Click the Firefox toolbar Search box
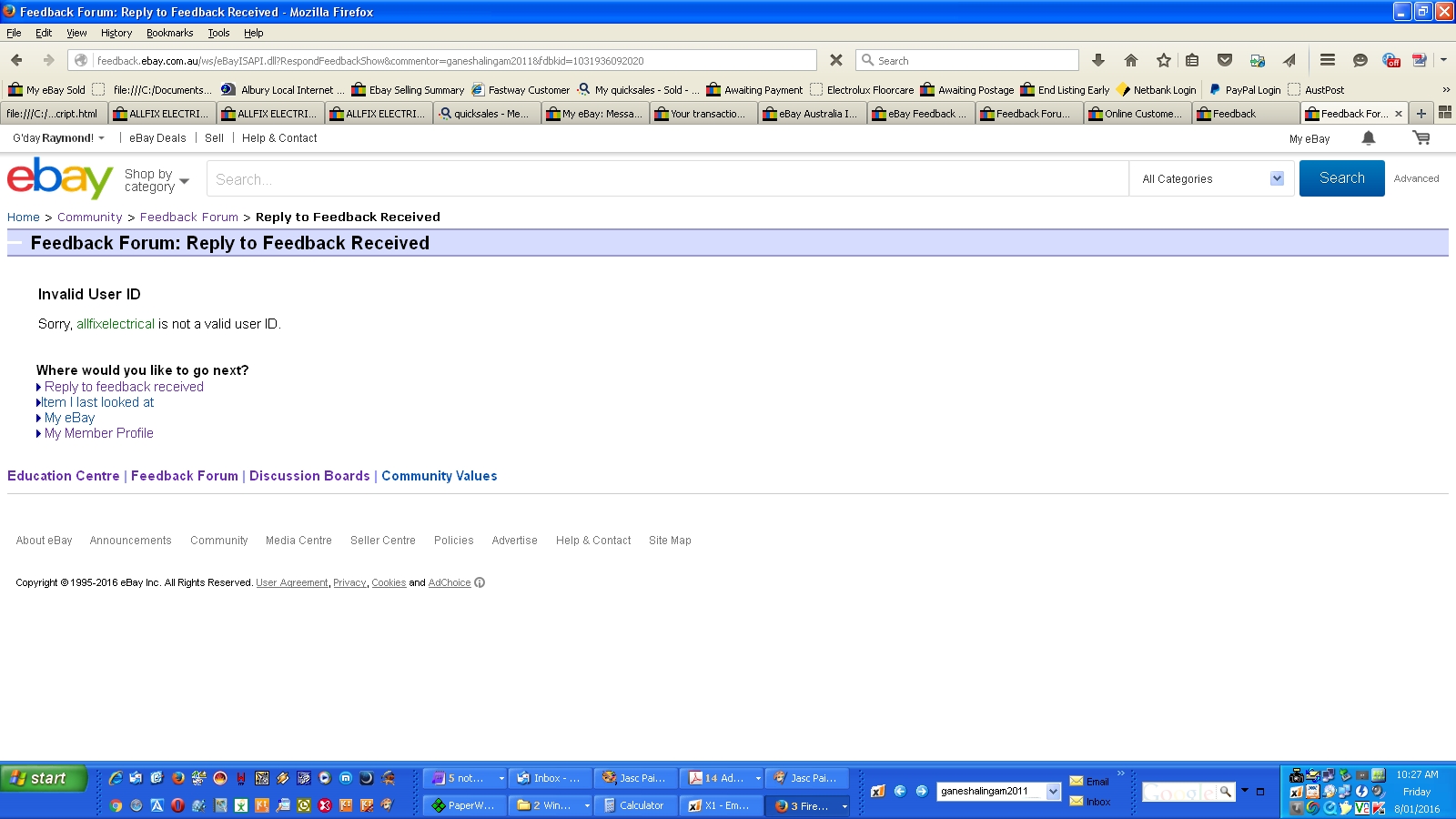Screen dimensions: 1456x819 coord(967,60)
